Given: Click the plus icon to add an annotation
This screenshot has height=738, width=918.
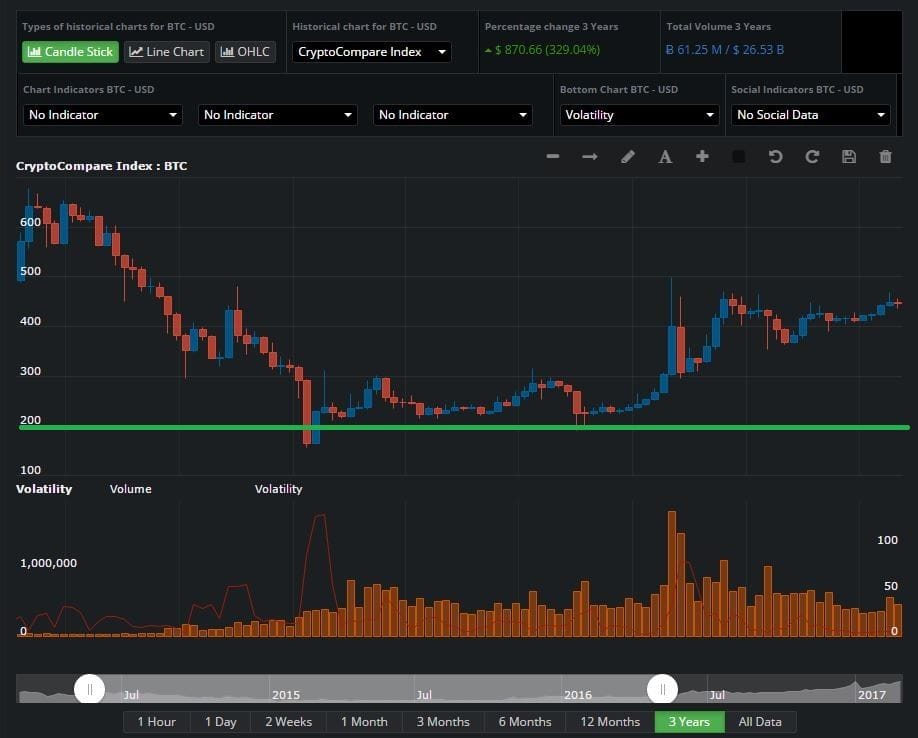Looking at the screenshot, I should point(702,157).
